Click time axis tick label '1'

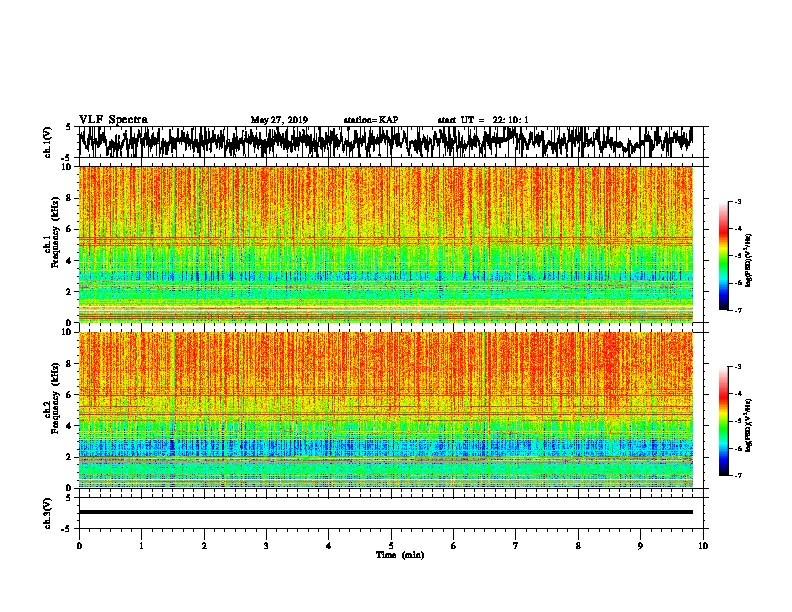coord(141,545)
